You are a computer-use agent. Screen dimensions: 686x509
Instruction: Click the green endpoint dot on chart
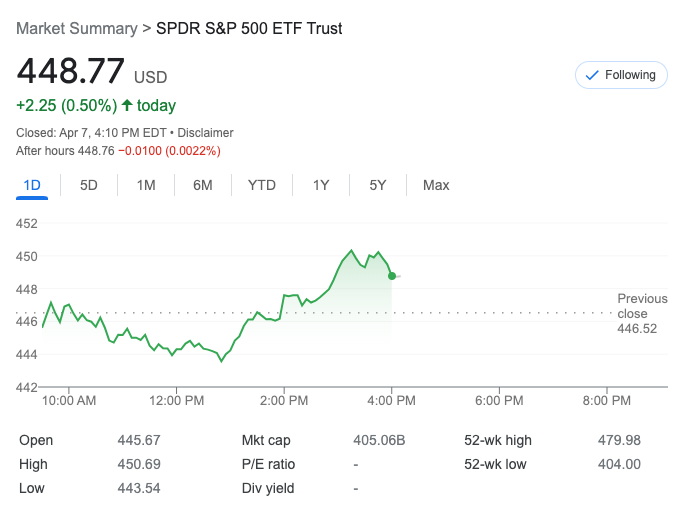click(392, 275)
